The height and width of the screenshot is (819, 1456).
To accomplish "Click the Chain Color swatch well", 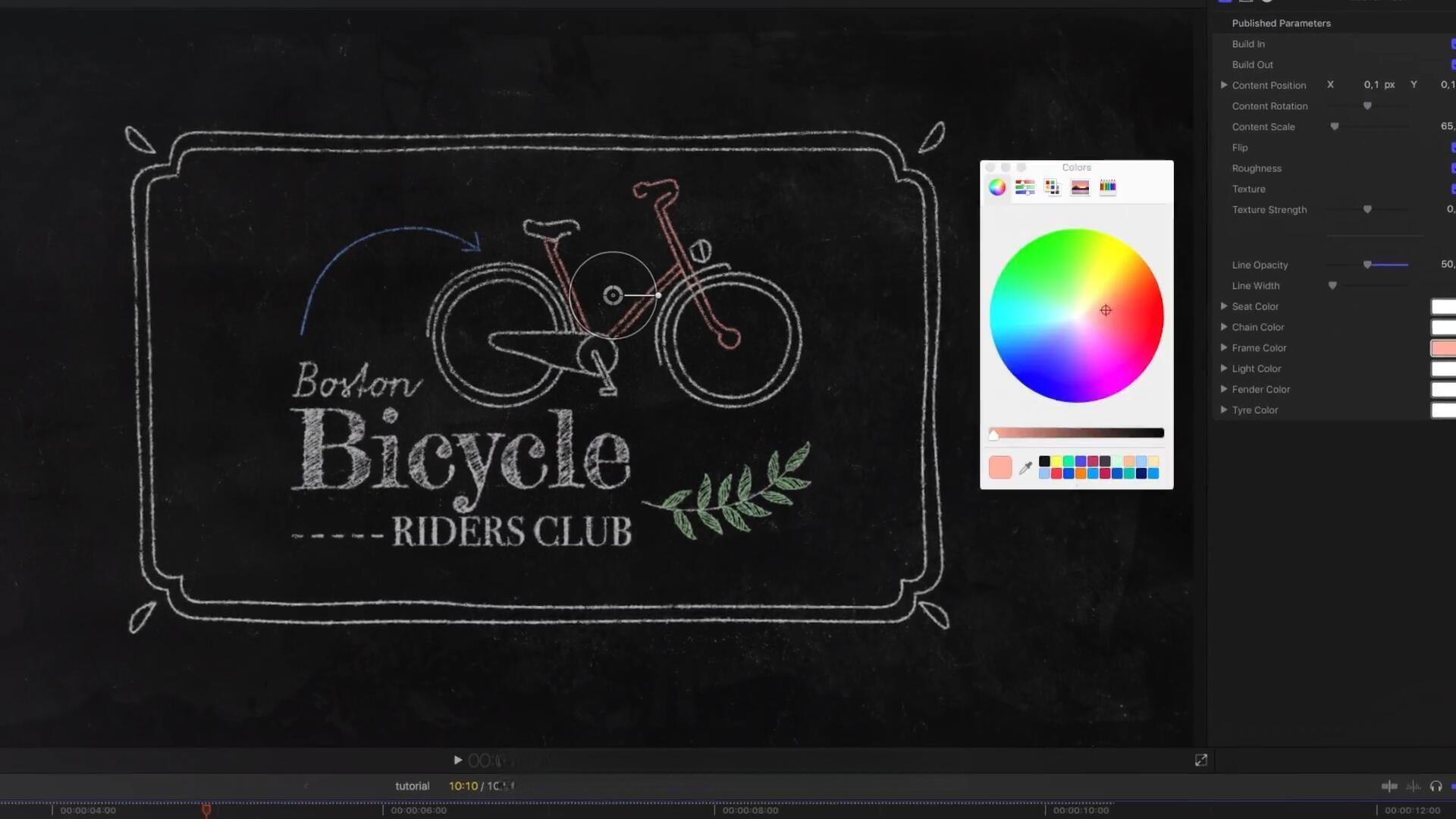I will (x=1443, y=328).
